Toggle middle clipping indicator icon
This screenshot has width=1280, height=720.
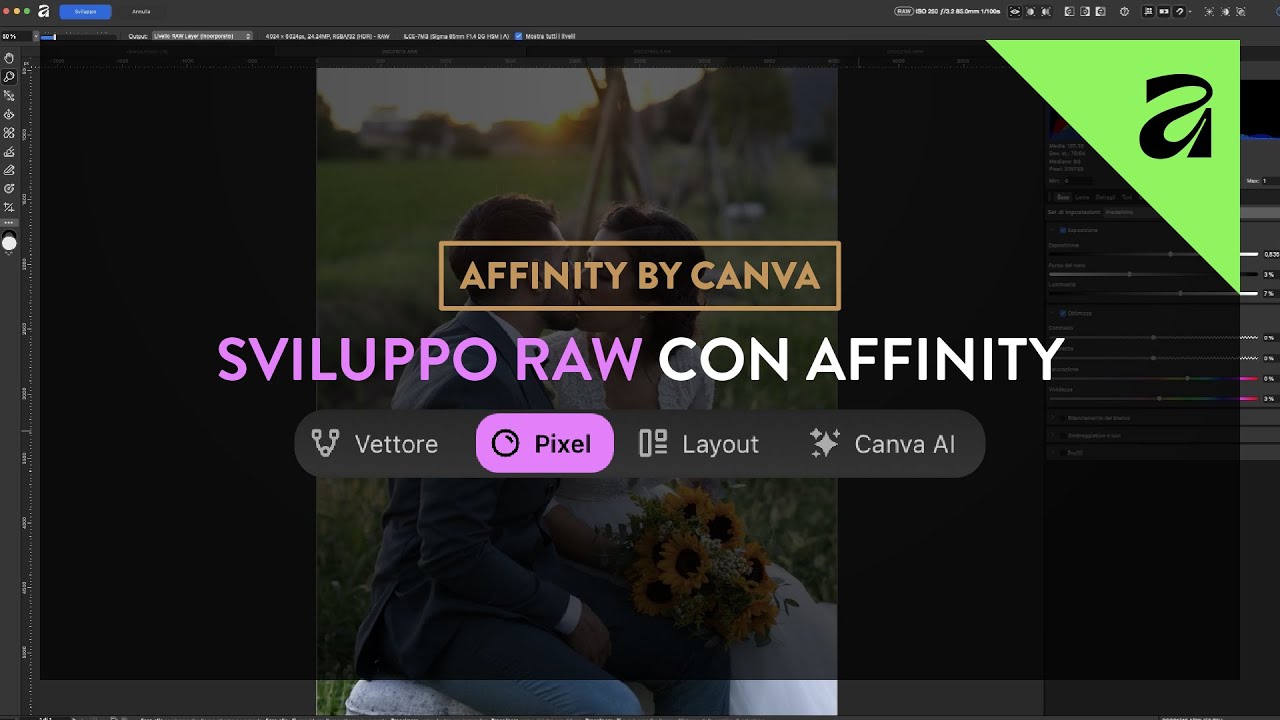[1085, 11]
